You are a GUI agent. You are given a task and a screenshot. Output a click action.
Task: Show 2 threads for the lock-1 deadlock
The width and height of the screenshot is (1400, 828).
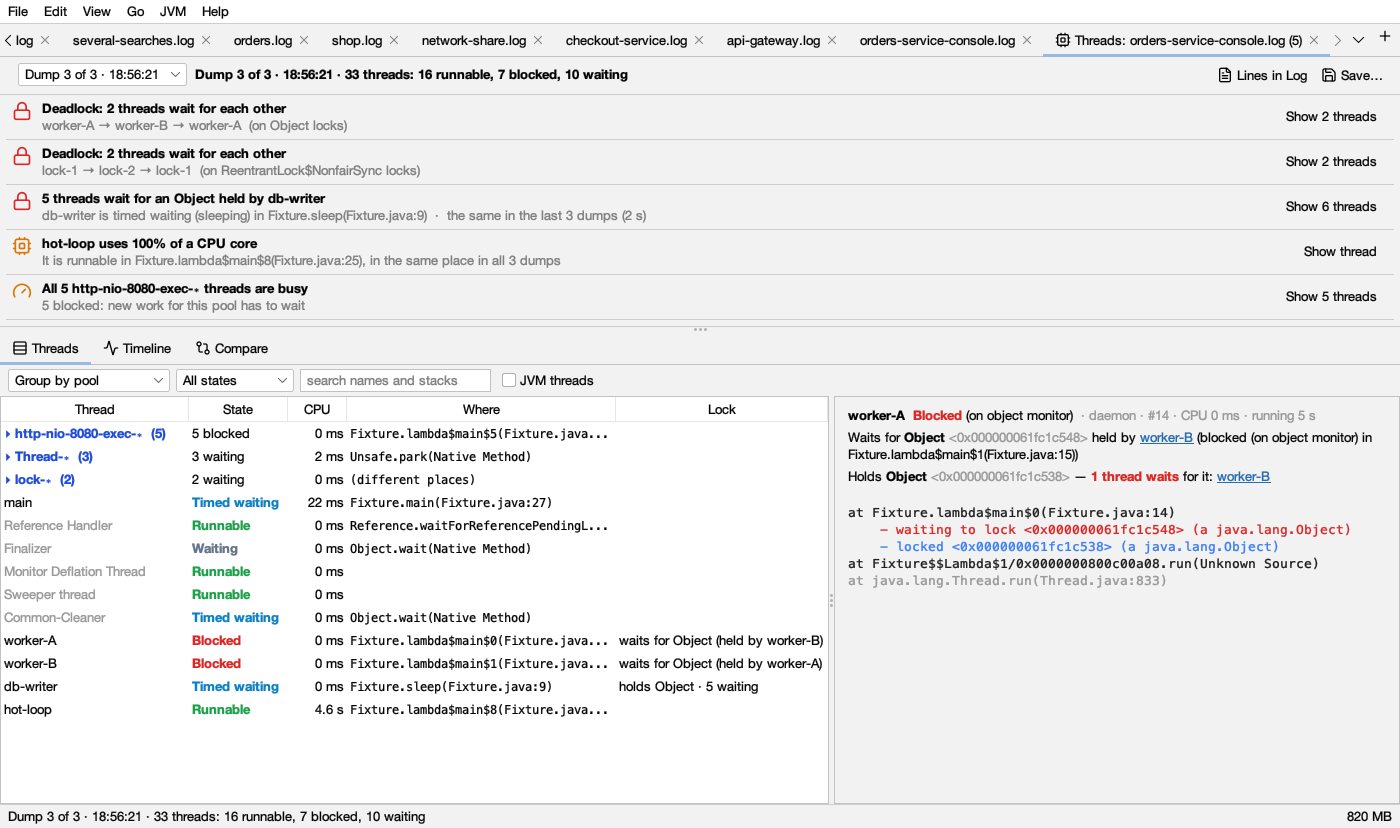point(1331,161)
